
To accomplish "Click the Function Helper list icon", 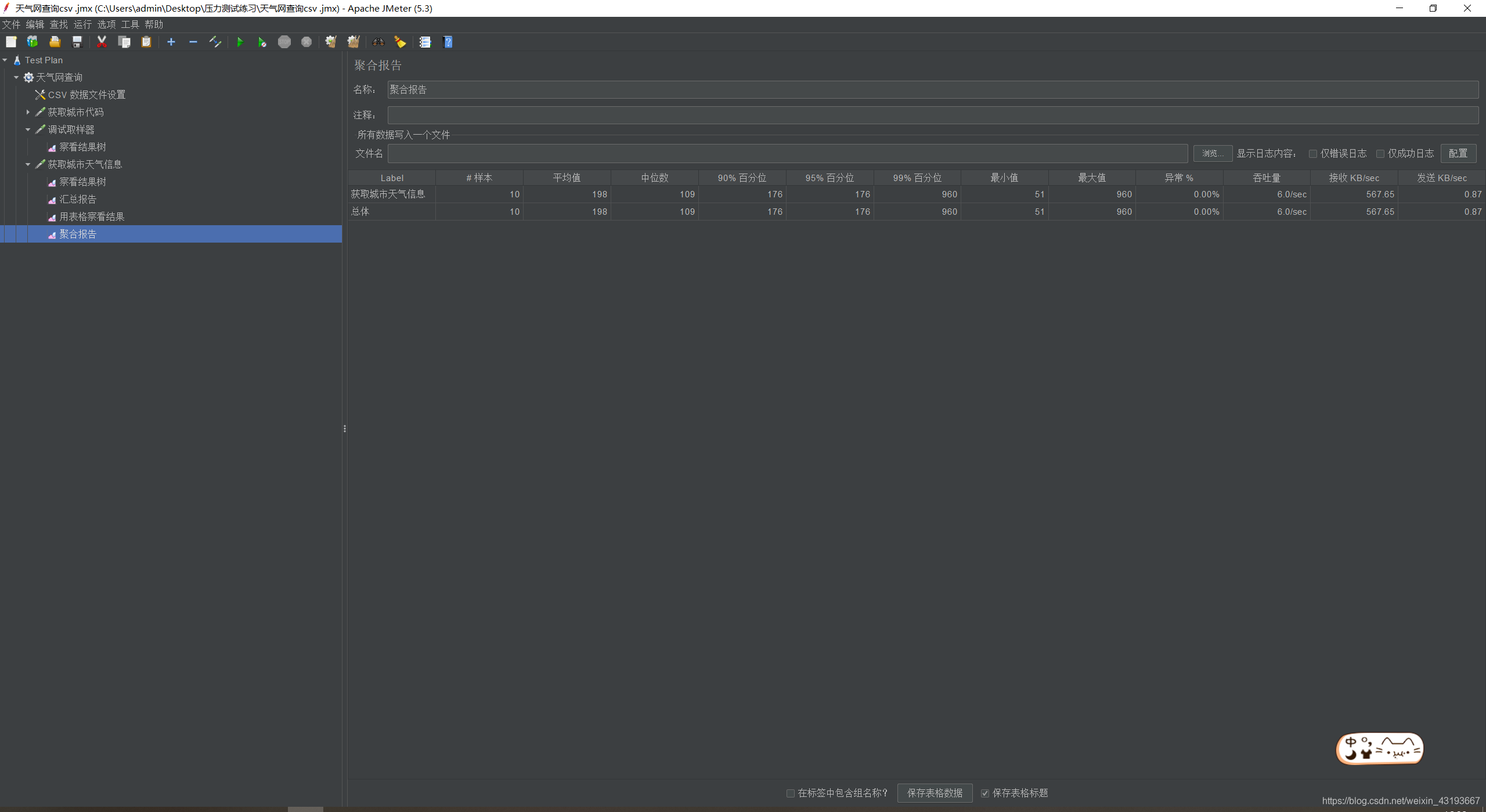I will pos(425,42).
